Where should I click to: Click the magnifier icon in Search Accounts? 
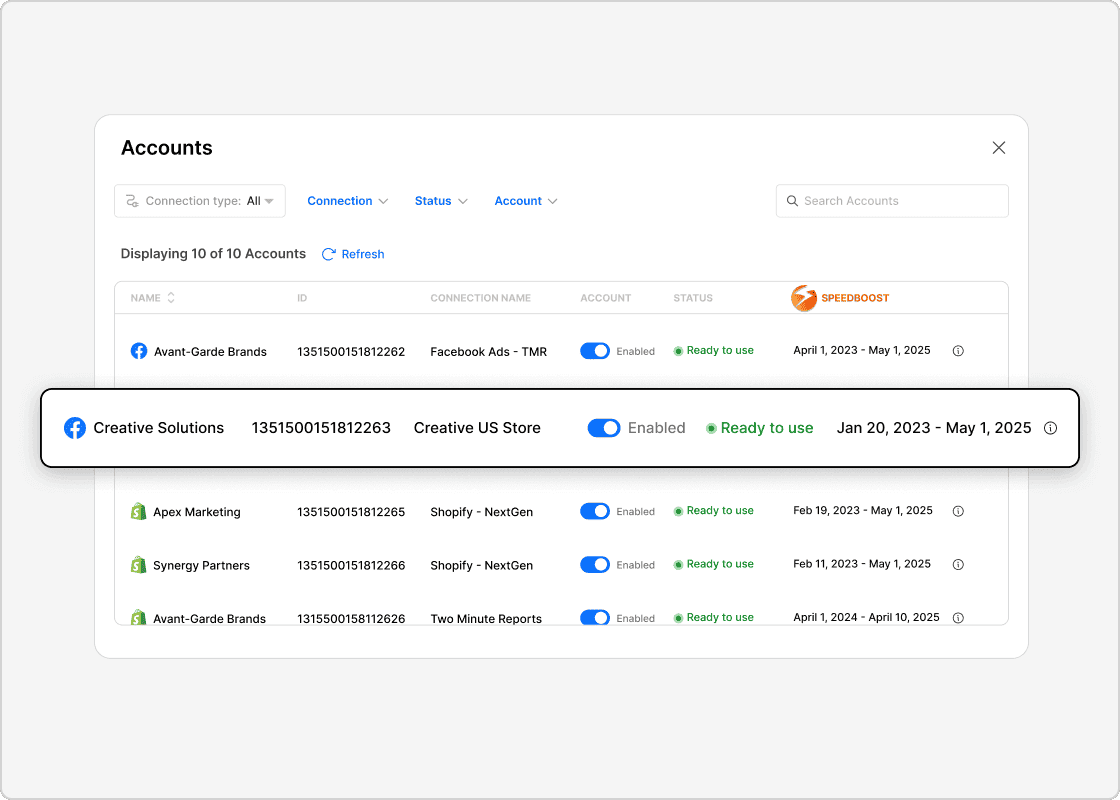(793, 201)
